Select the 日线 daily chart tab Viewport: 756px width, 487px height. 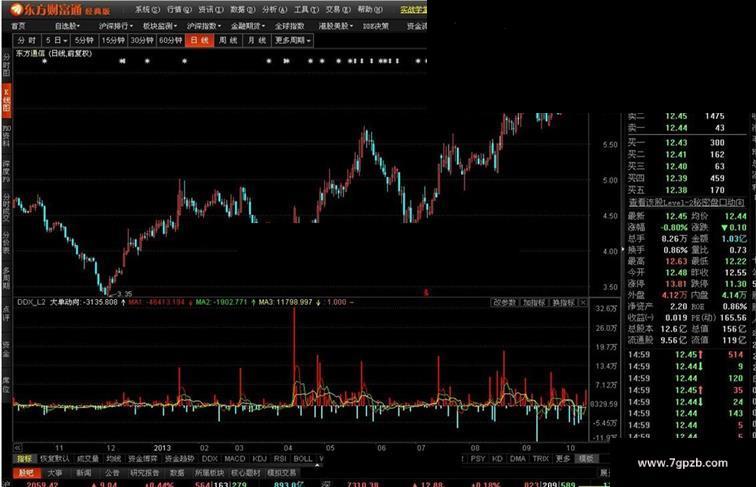pos(200,41)
